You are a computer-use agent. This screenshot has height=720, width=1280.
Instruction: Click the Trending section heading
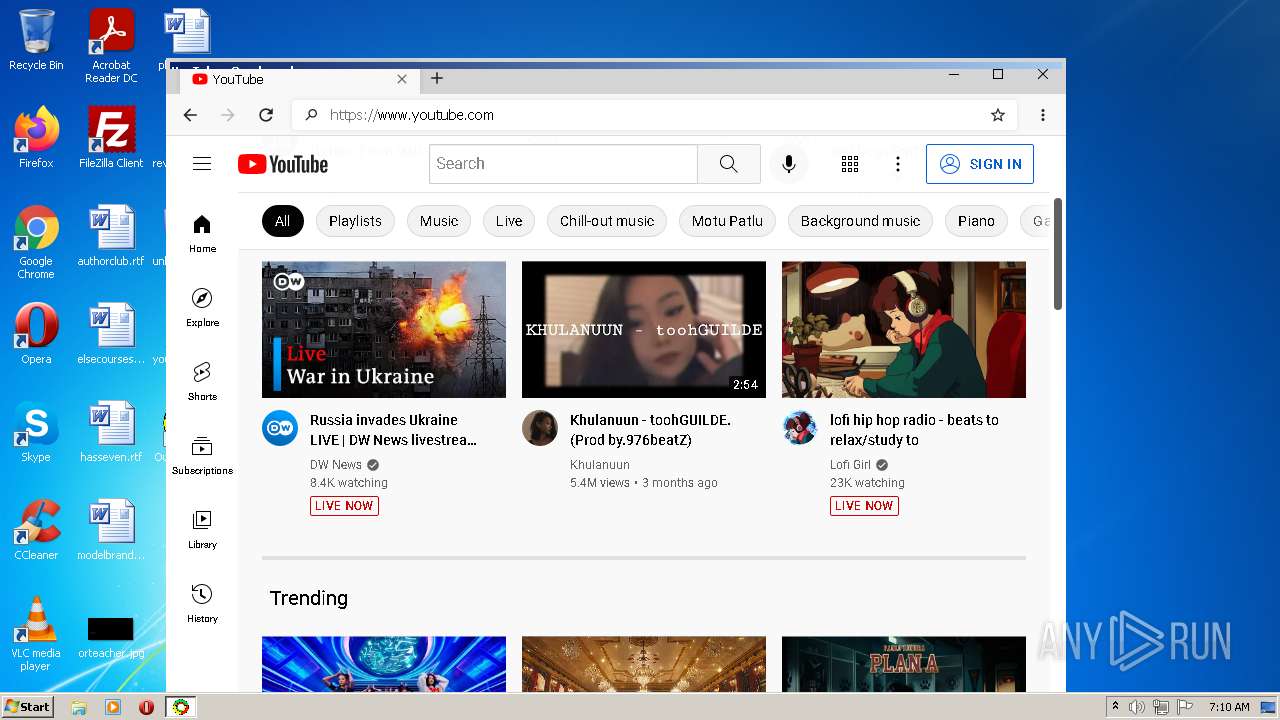(x=309, y=598)
